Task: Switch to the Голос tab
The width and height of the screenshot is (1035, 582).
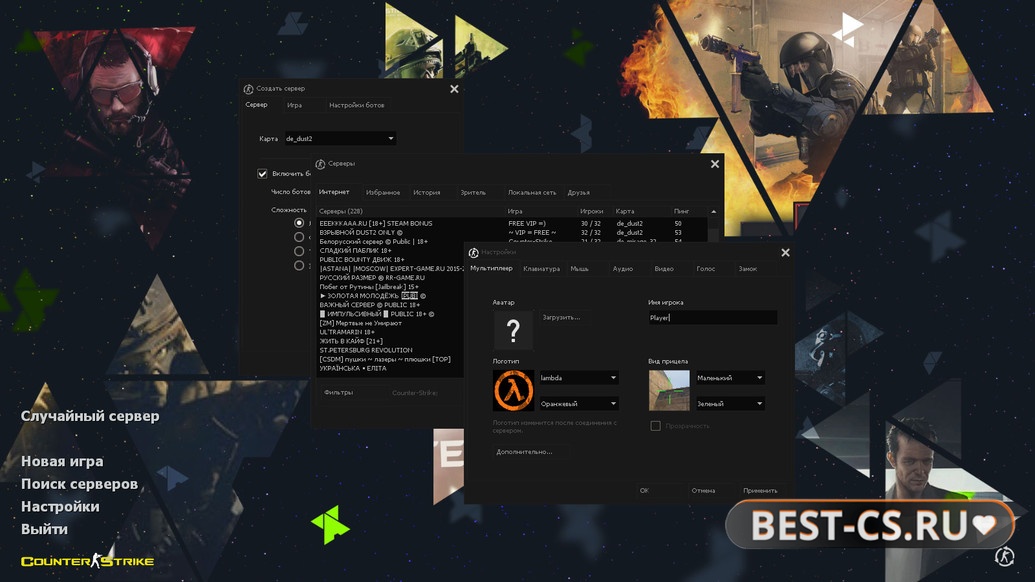Action: click(706, 269)
